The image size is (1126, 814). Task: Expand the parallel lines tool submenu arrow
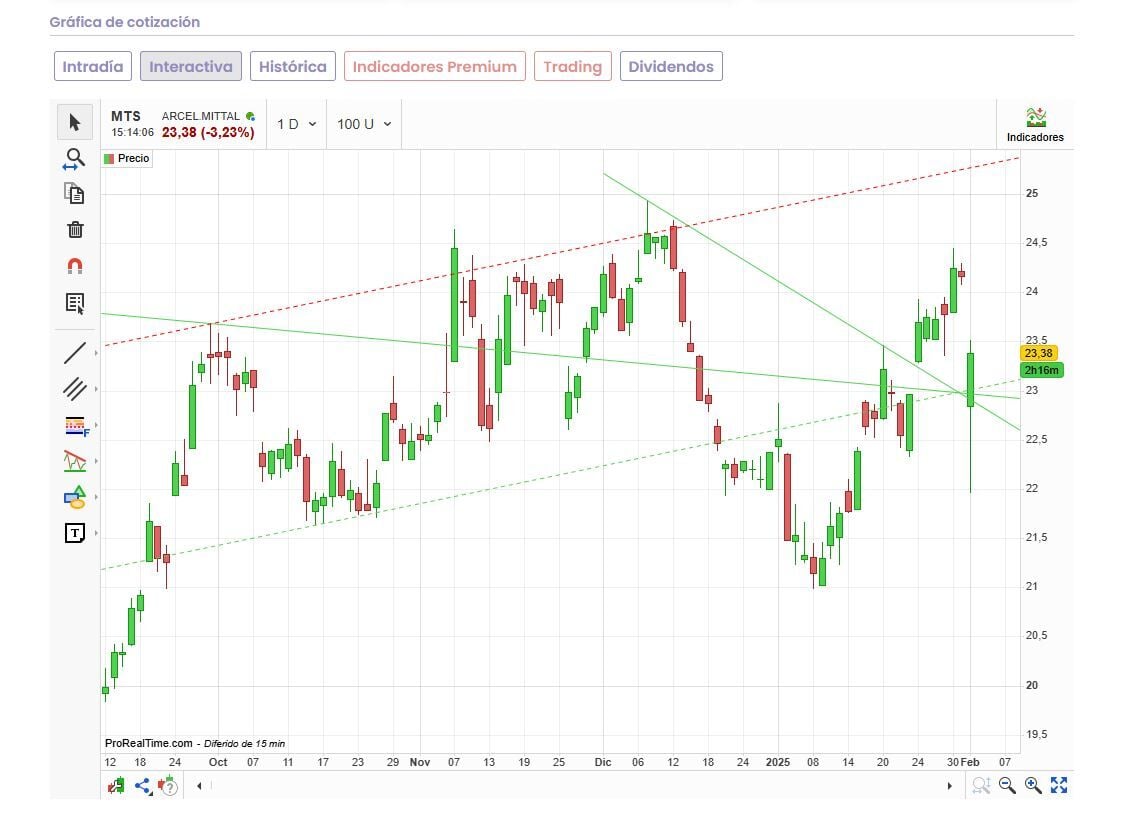tap(96, 389)
